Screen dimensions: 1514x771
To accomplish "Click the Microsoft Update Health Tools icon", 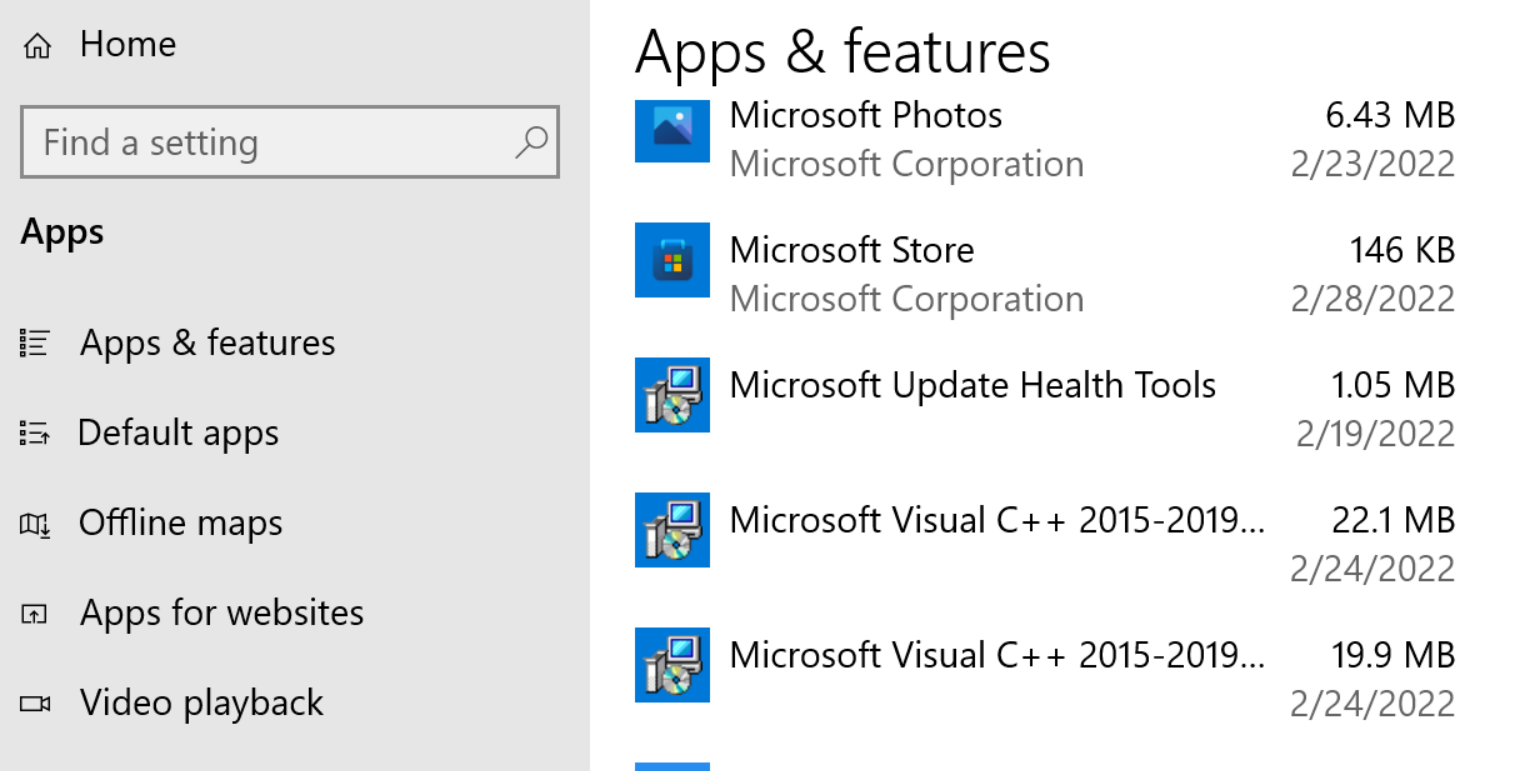I will [x=672, y=395].
